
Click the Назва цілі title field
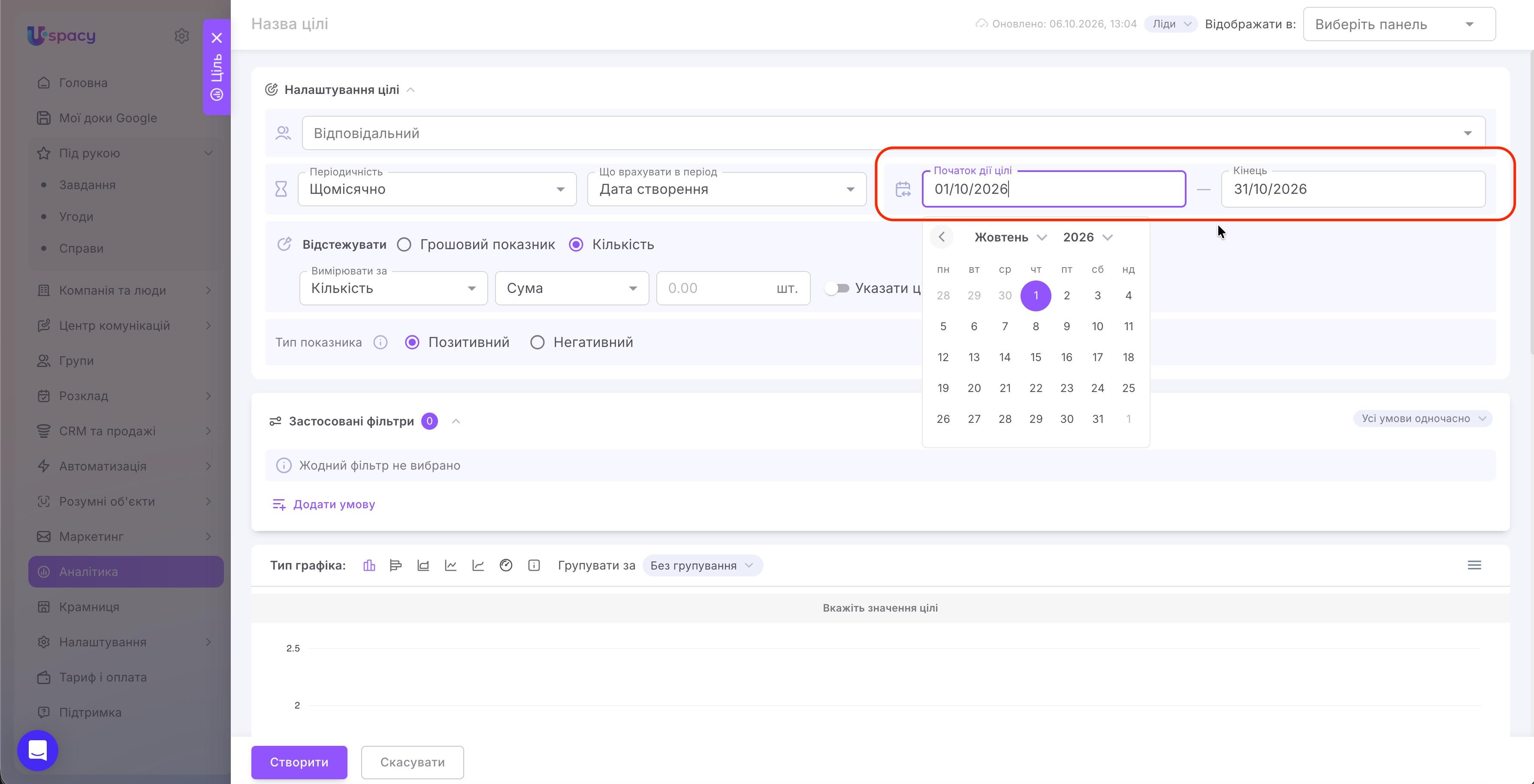(290, 24)
